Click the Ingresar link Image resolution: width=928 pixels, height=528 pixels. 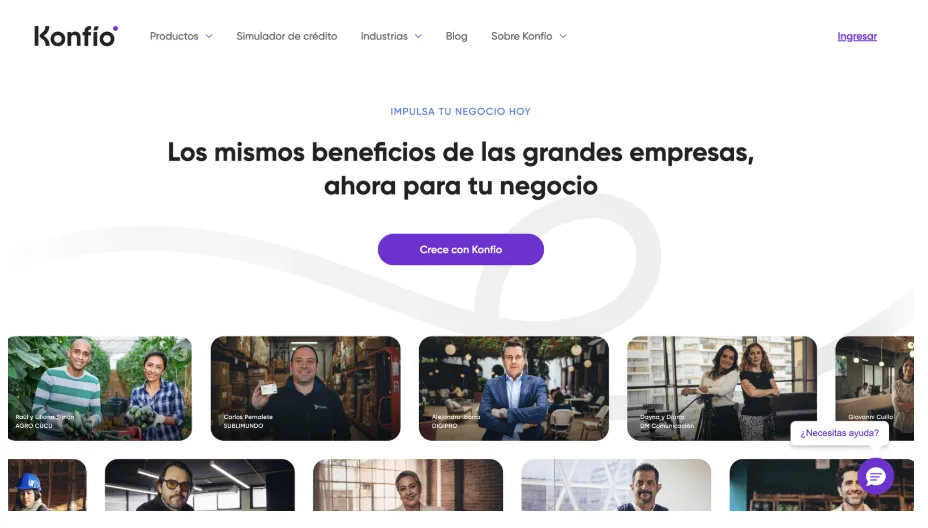click(x=857, y=36)
